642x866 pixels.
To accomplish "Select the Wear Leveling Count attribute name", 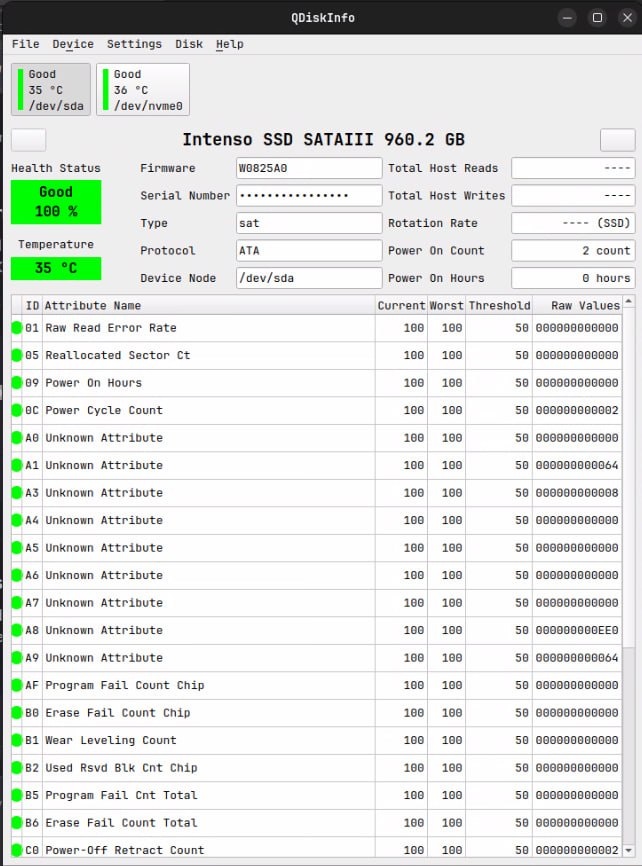I will pyautogui.click(x=111, y=740).
